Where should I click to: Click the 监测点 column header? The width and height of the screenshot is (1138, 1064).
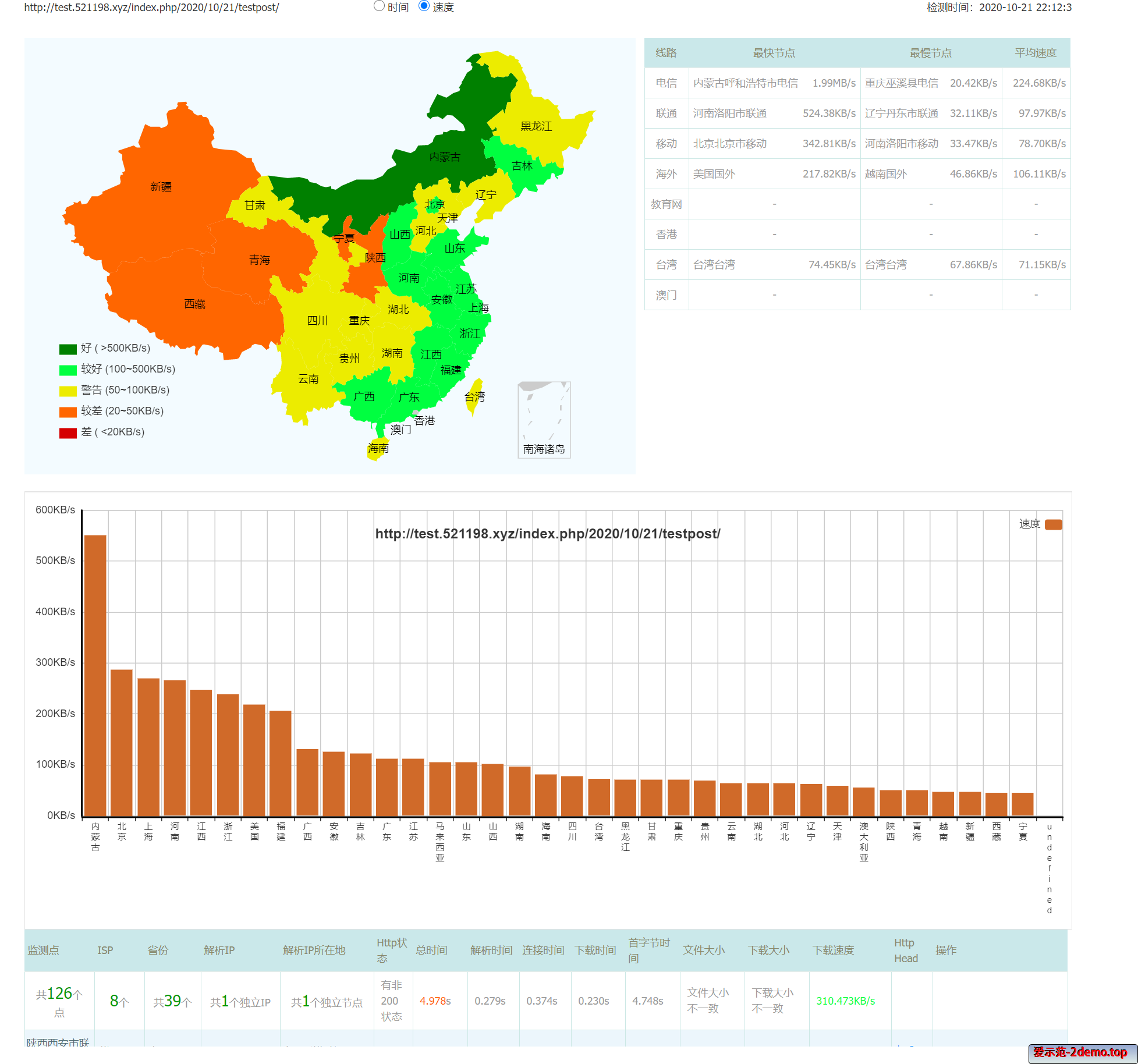(x=44, y=950)
